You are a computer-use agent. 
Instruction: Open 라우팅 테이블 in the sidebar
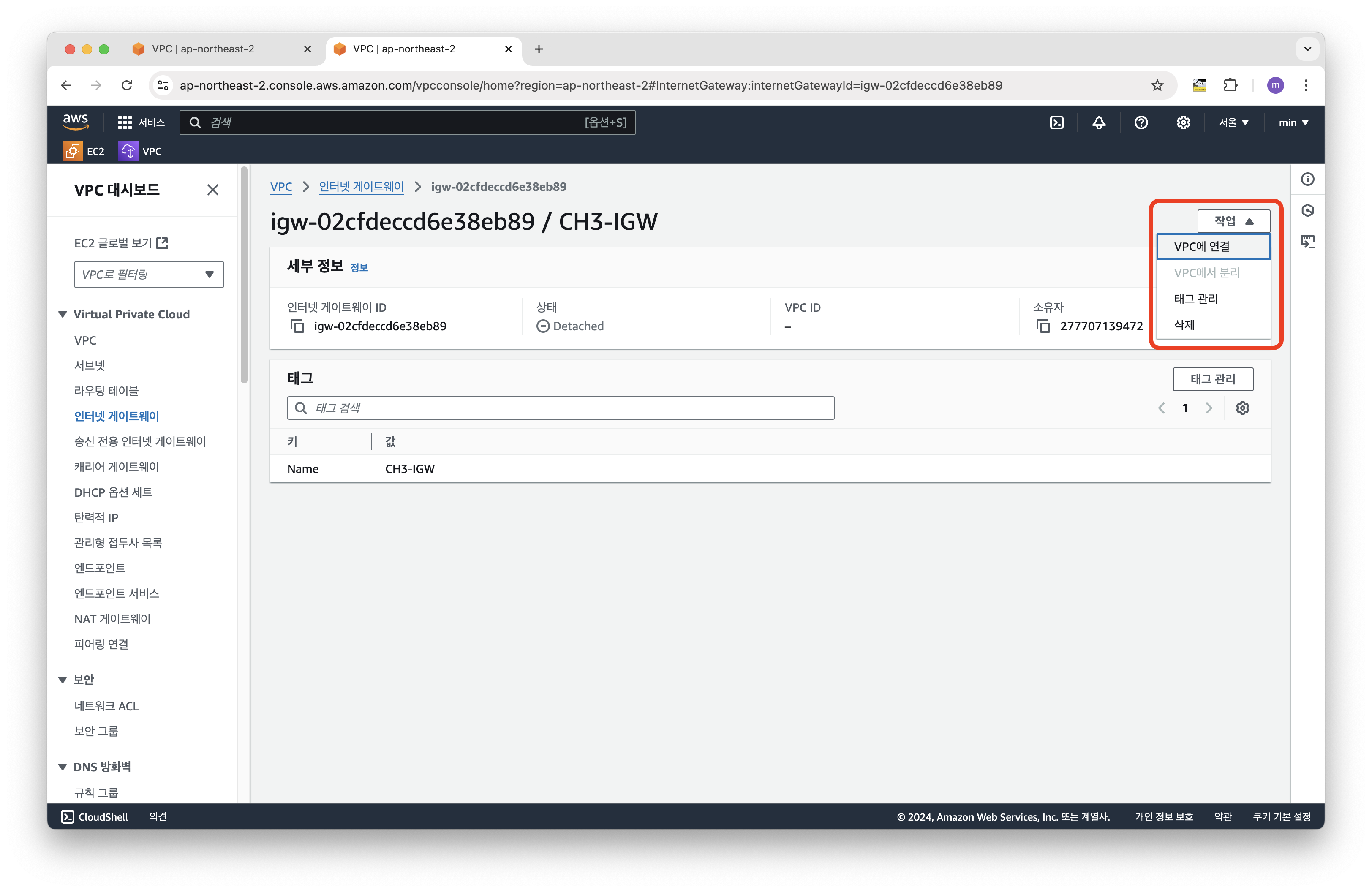[106, 391]
